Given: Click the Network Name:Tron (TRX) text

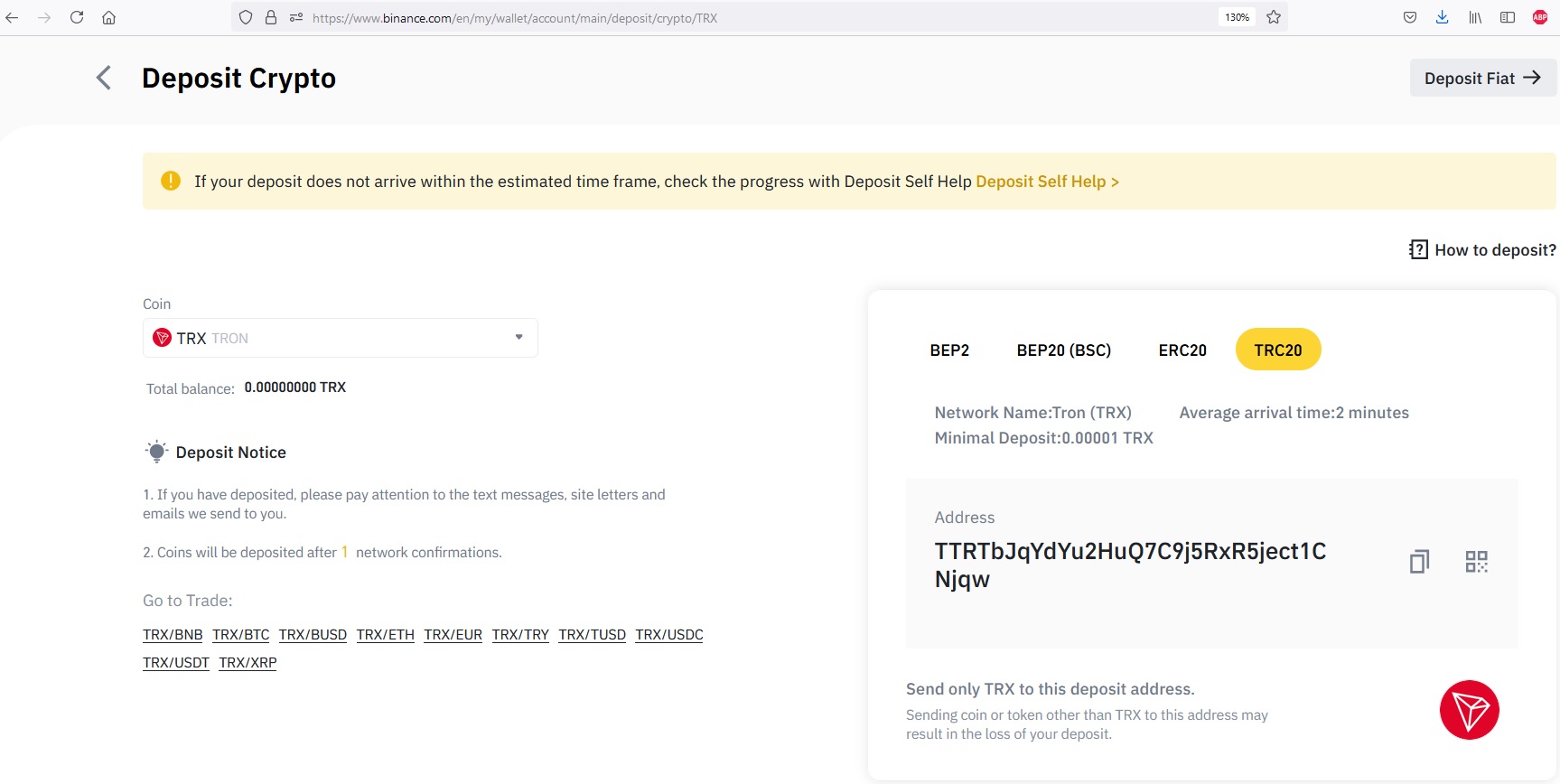Looking at the screenshot, I should click(1032, 413).
